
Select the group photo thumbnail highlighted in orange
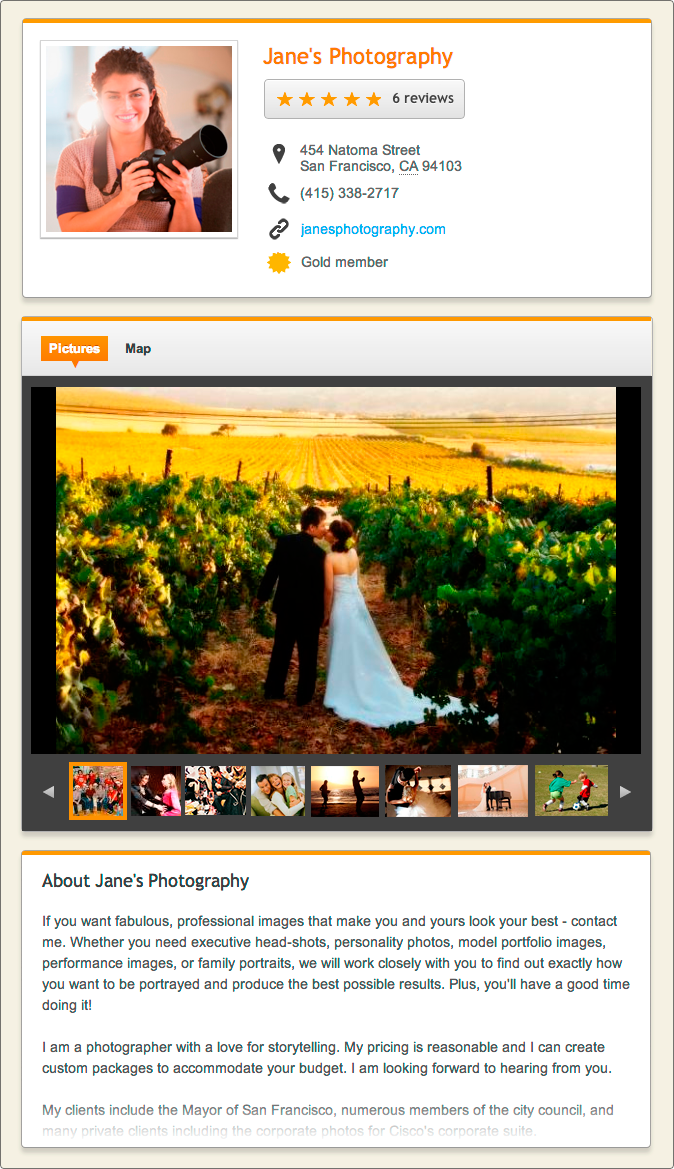(x=98, y=791)
